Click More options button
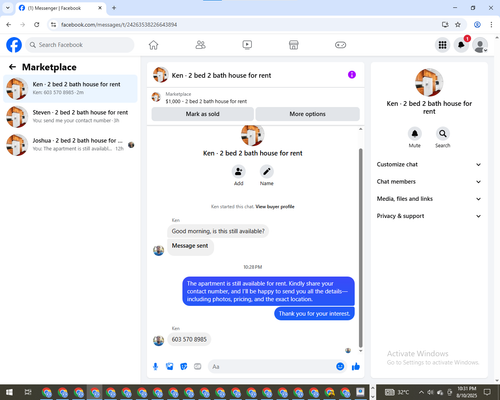The image size is (500, 400). click(x=307, y=114)
